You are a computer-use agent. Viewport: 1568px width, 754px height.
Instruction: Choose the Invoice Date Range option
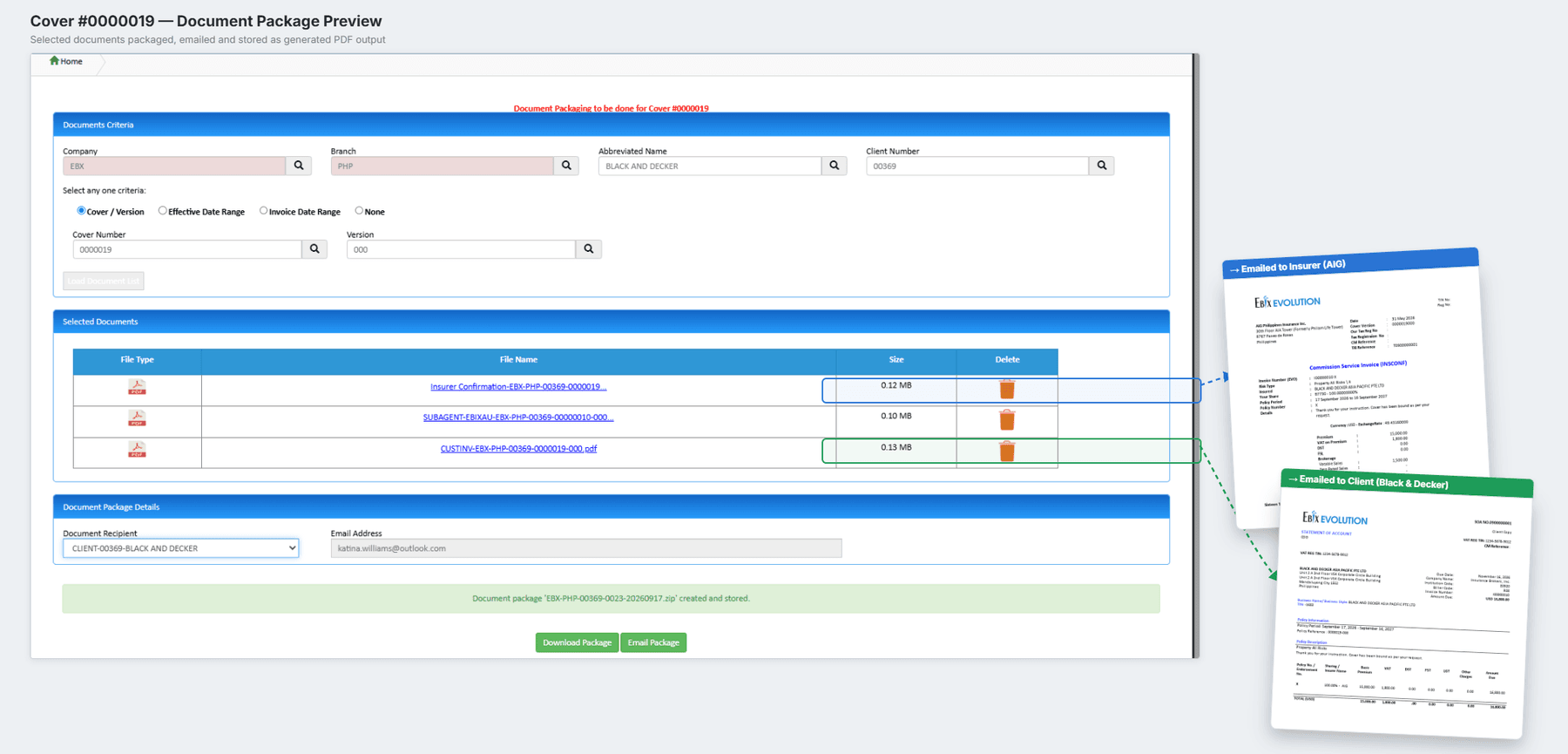click(263, 211)
